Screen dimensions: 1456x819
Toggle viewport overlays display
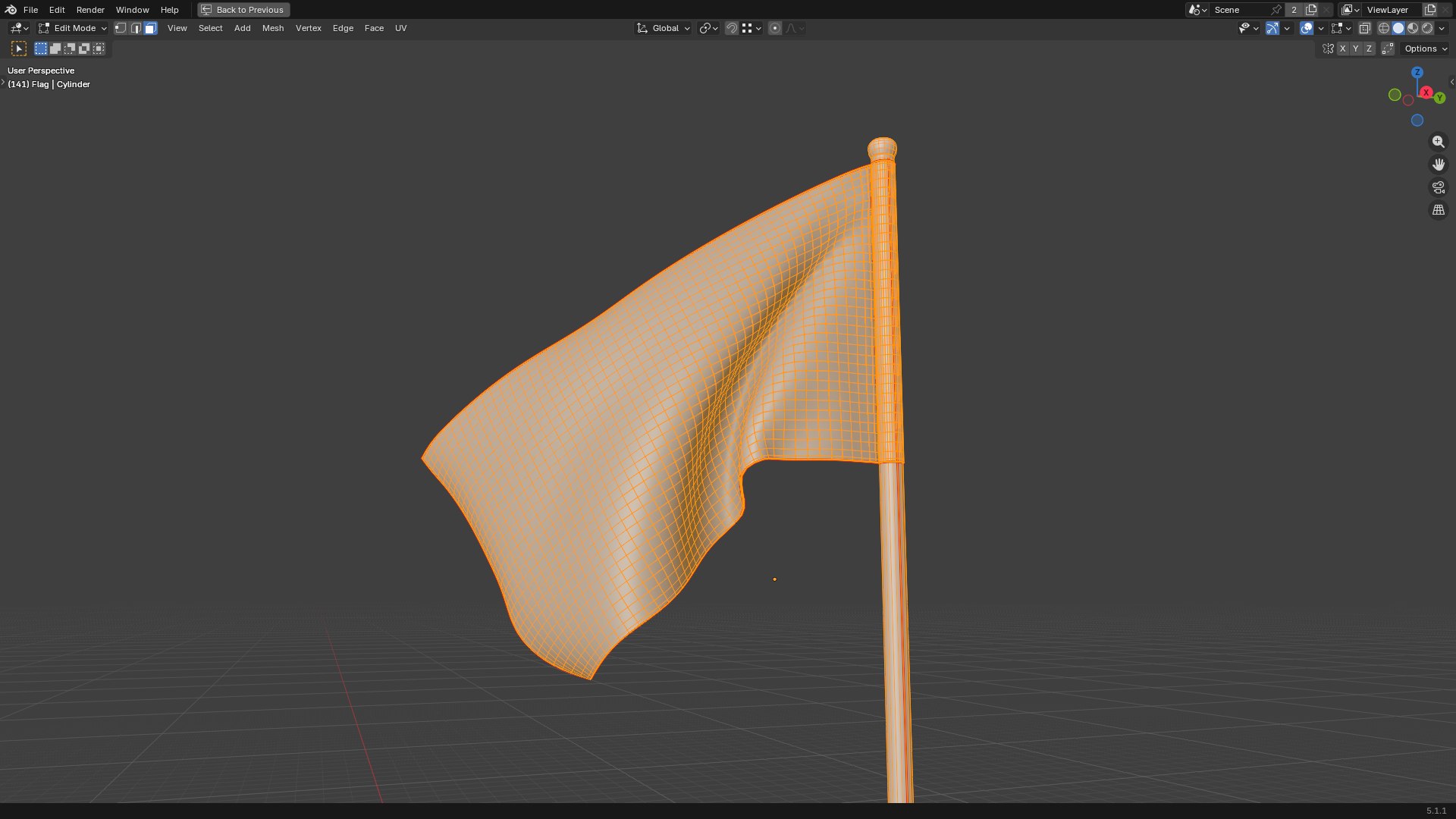point(1307,28)
